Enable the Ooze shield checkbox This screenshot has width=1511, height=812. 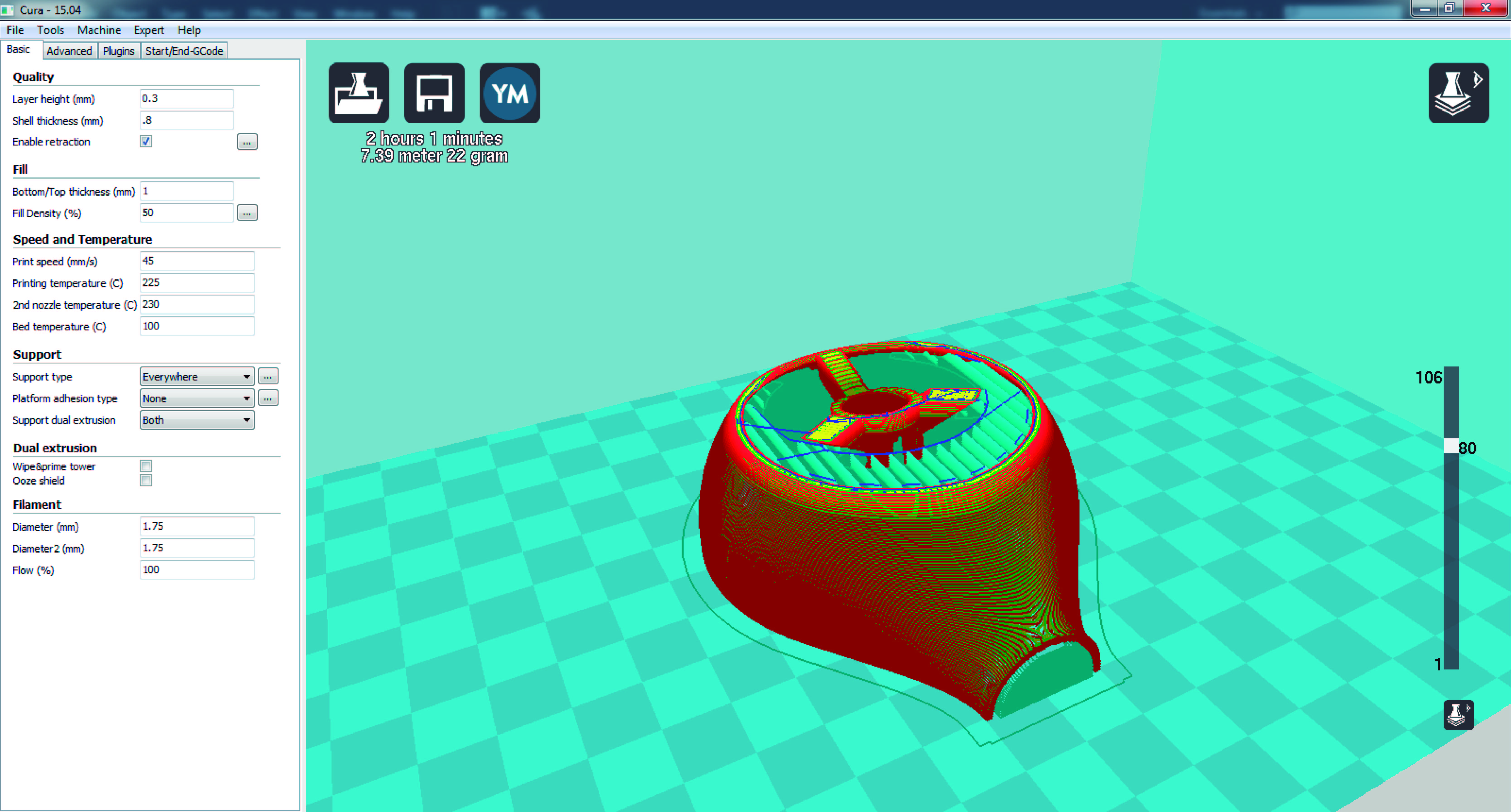pos(146,480)
